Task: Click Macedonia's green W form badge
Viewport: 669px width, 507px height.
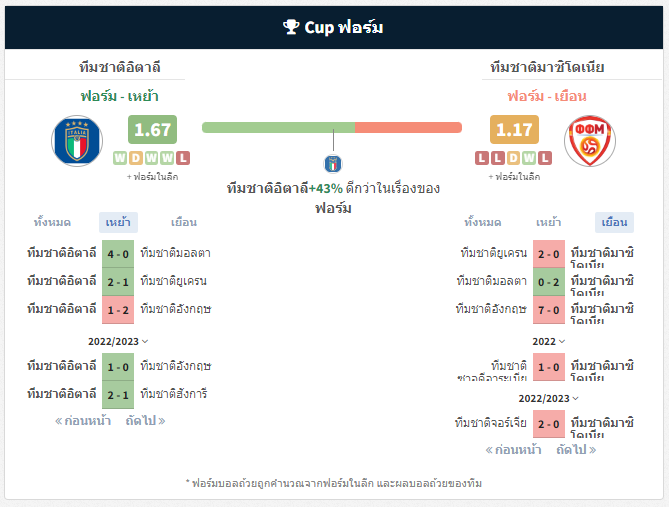Action: pos(529,158)
